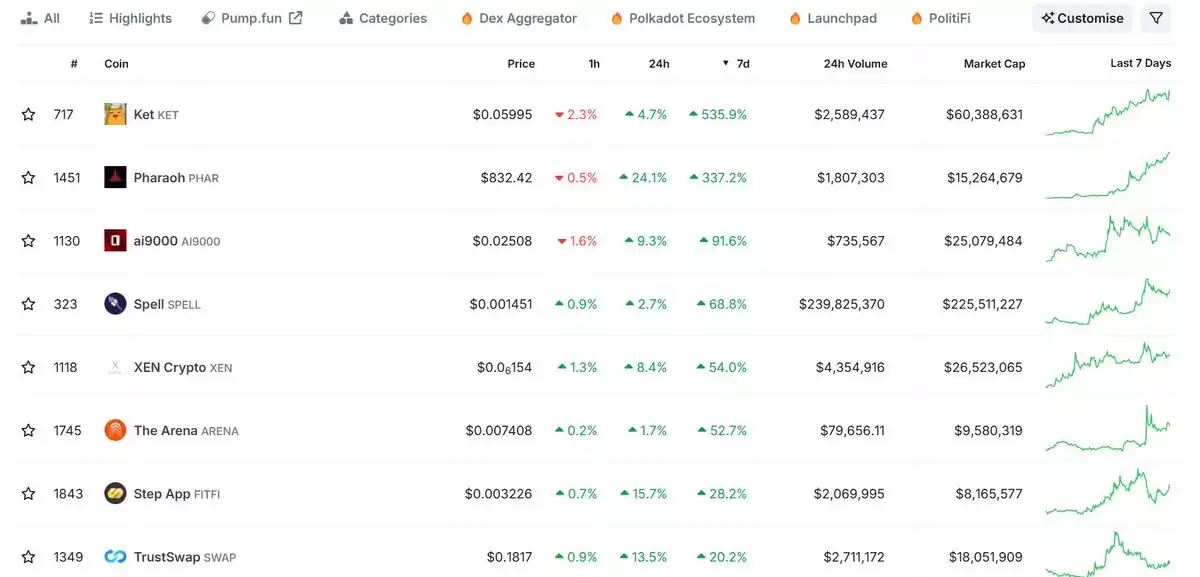Sort by the Market Cap header
The height and width of the screenshot is (577, 1200).
click(x=994, y=64)
